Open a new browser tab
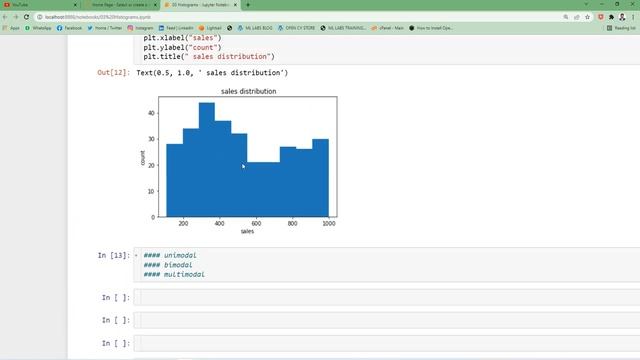 click(248, 5)
